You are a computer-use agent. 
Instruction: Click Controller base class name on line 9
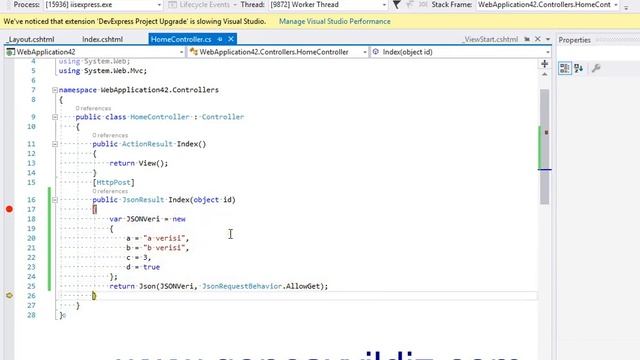tap(222, 117)
